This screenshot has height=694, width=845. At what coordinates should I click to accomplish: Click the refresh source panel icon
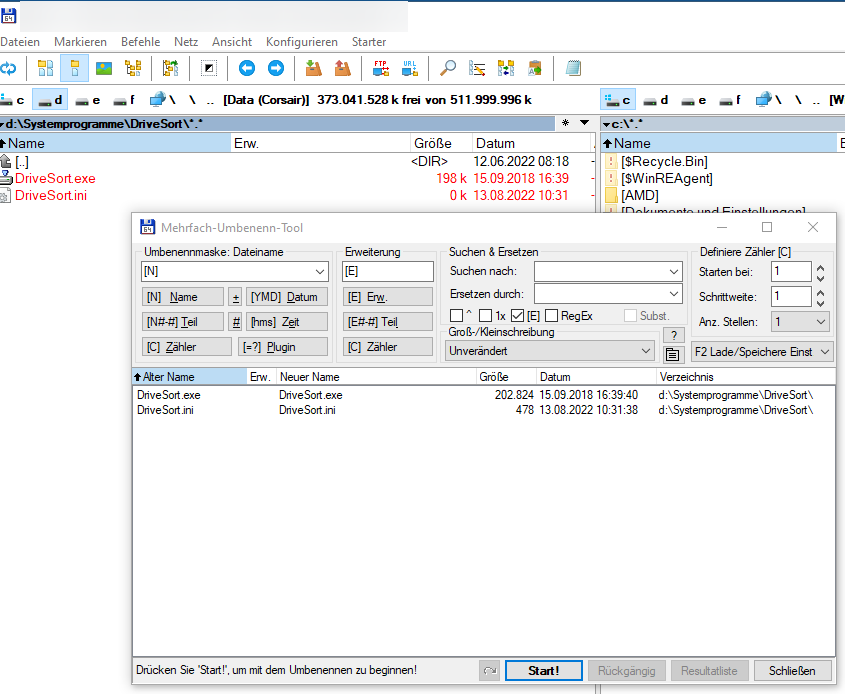[x=8, y=68]
